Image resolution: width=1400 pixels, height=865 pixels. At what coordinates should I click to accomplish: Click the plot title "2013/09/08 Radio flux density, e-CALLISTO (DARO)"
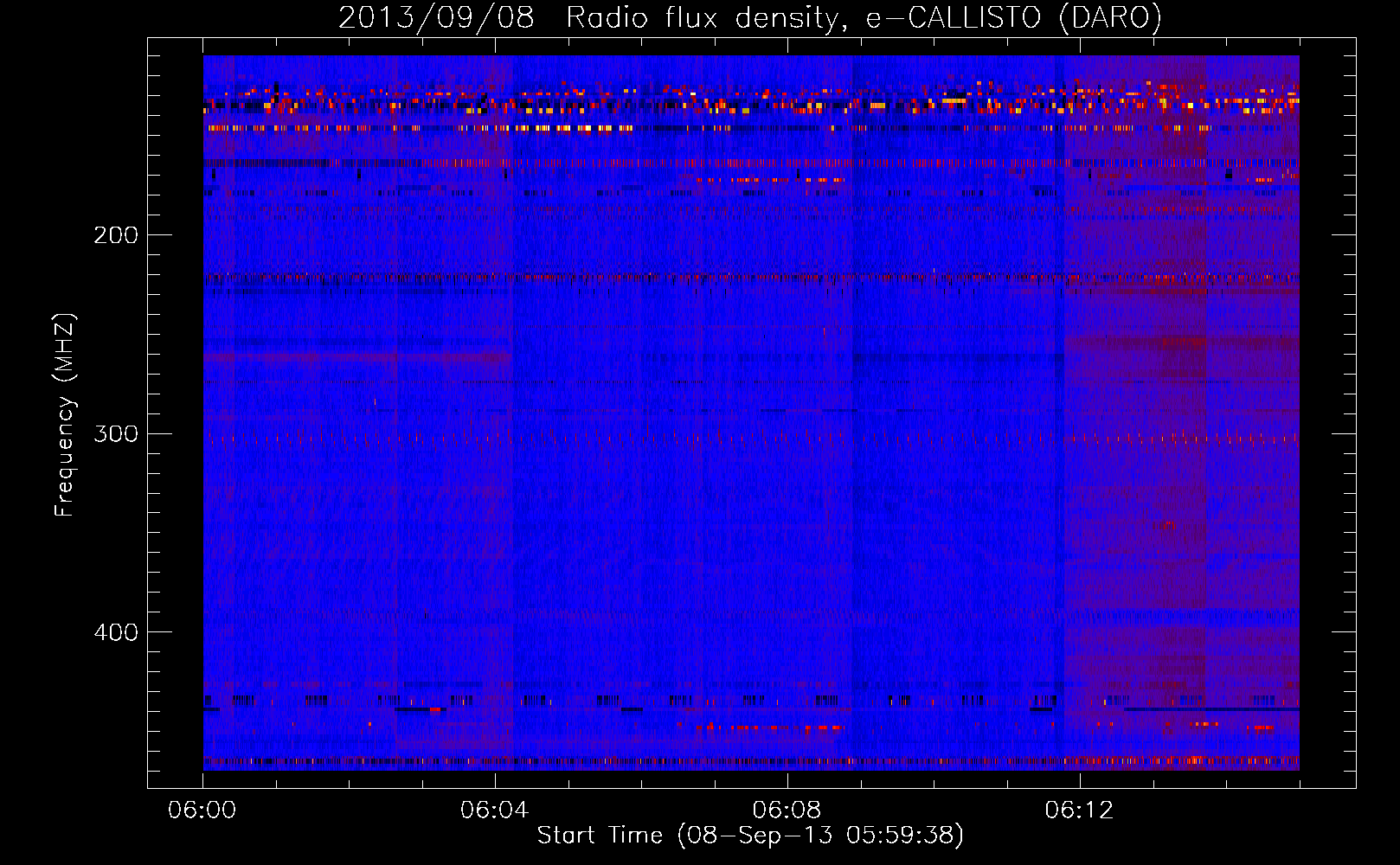pyautogui.click(x=750, y=18)
